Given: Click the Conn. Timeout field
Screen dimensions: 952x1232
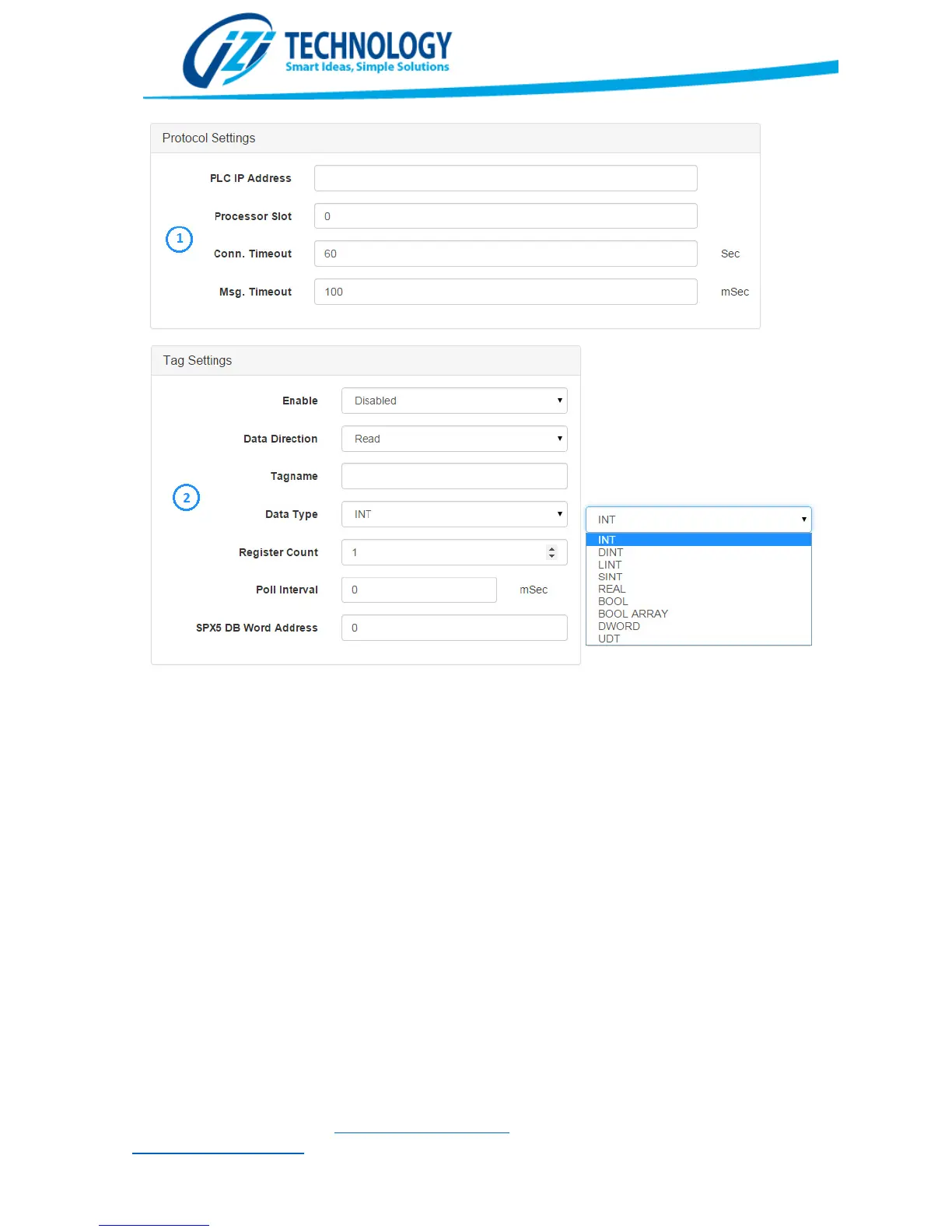Looking at the screenshot, I should coord(506,254).
